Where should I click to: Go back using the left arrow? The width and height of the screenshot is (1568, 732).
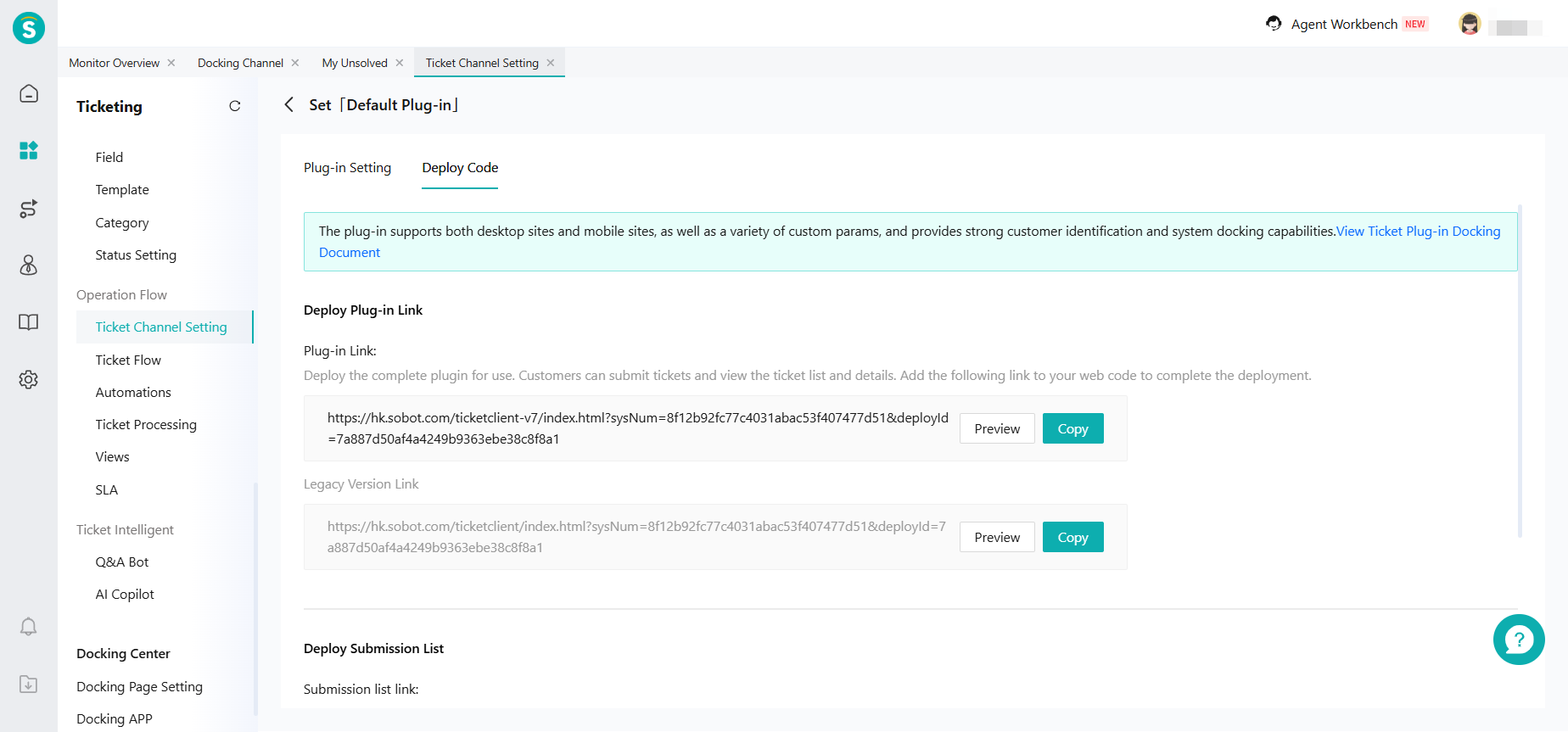[x=289, y=105]
